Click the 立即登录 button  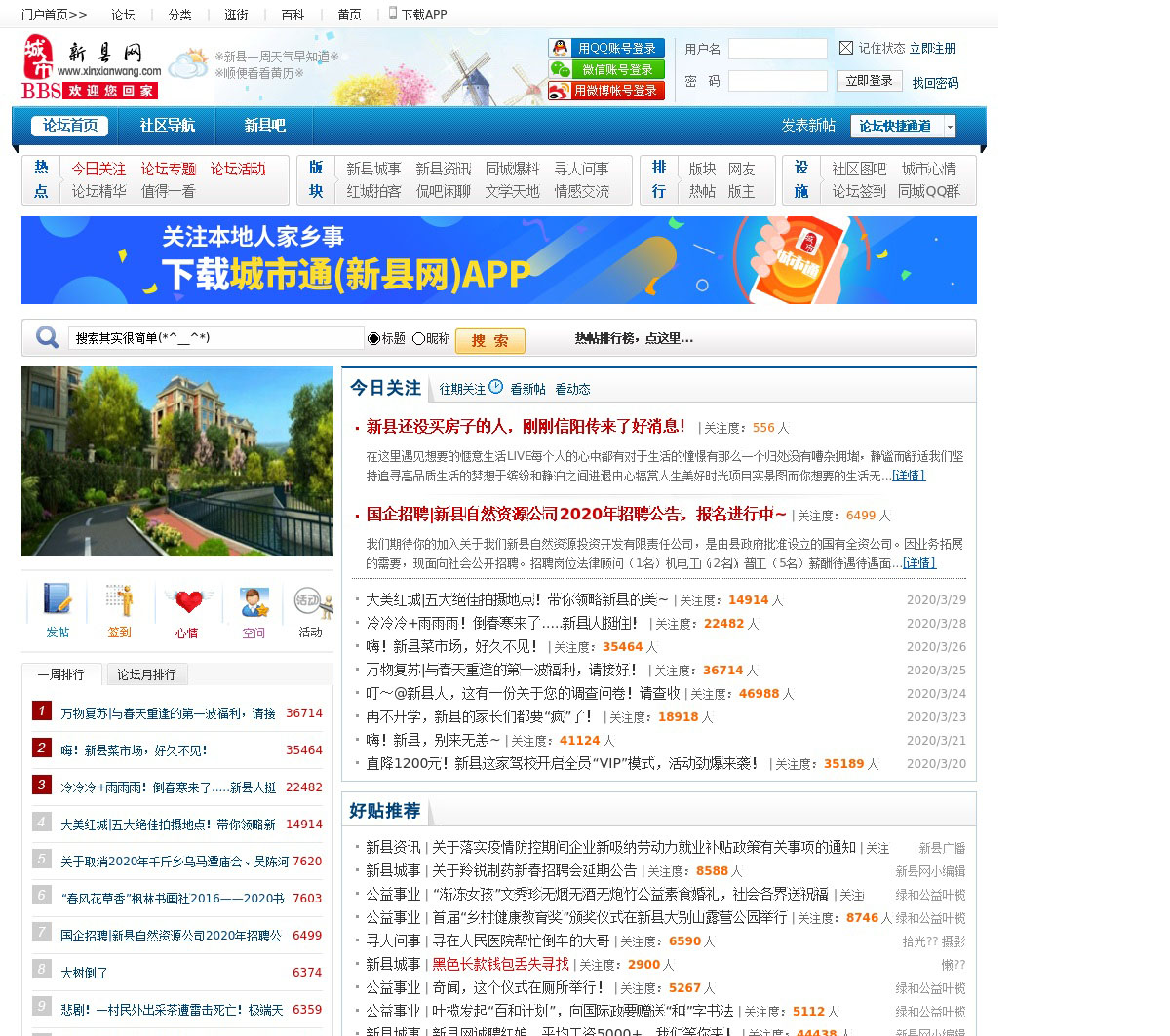tap(869, 81)
